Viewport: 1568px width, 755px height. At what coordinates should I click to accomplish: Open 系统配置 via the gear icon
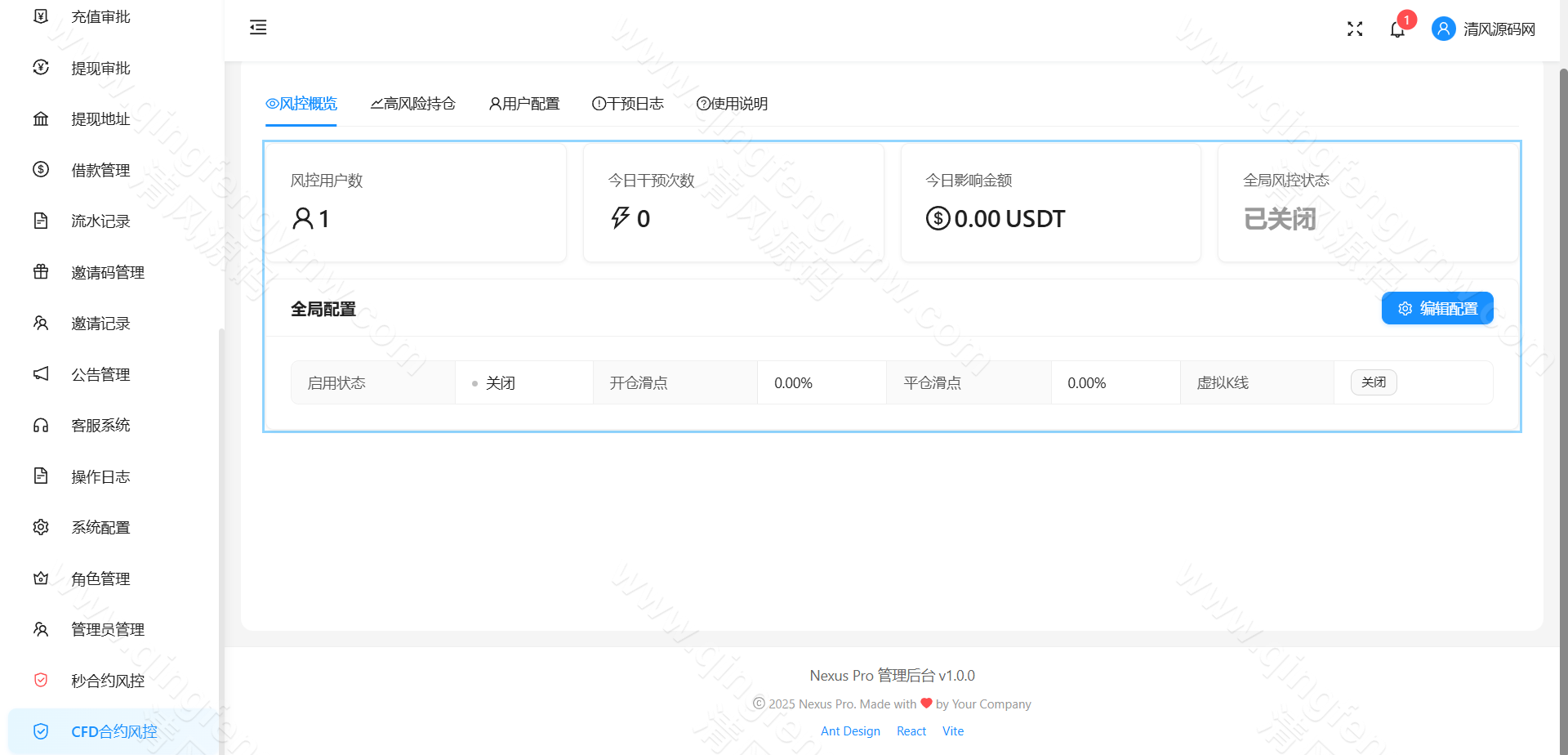41,527
